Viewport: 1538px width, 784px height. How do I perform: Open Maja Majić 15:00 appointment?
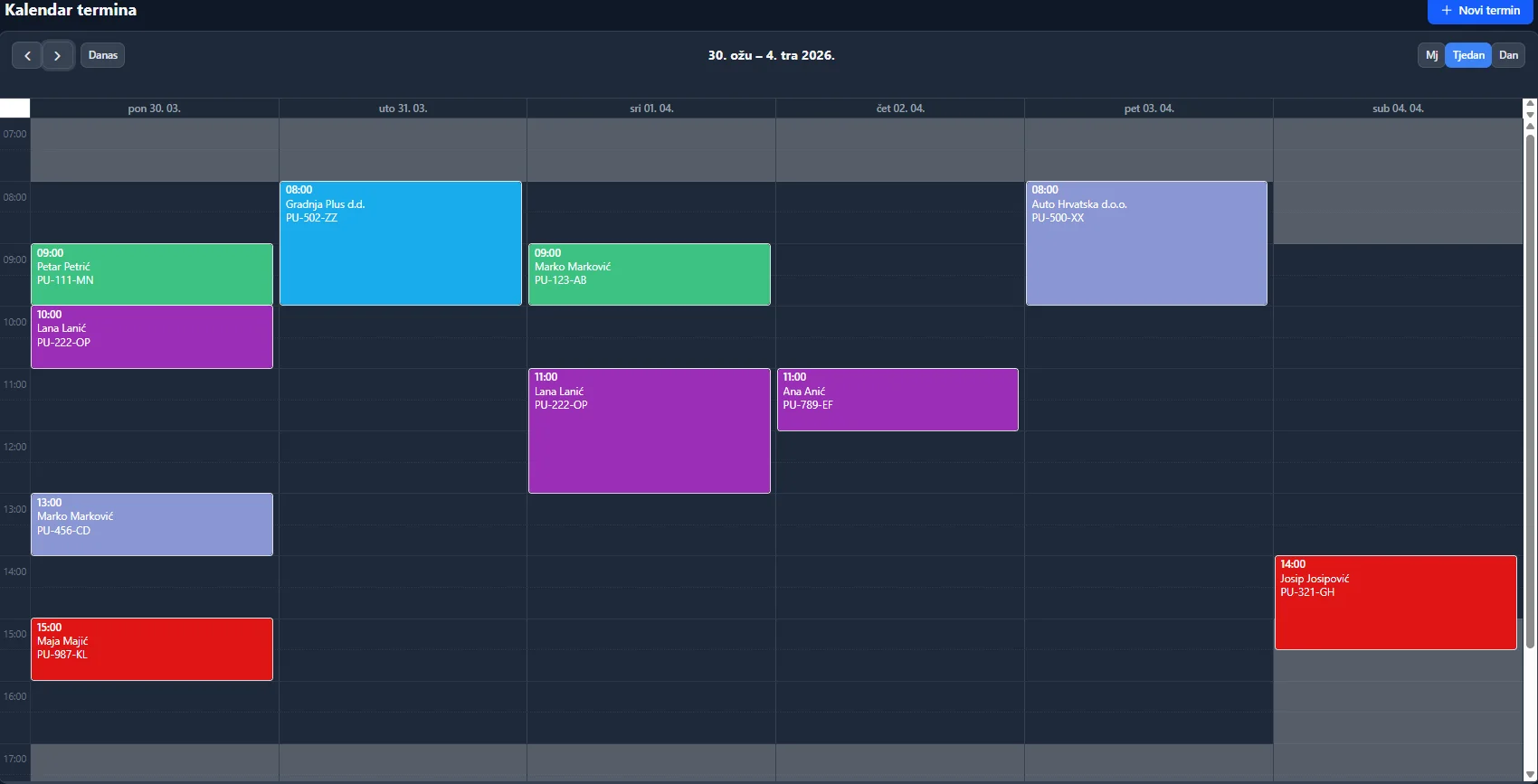click(152, 648)
